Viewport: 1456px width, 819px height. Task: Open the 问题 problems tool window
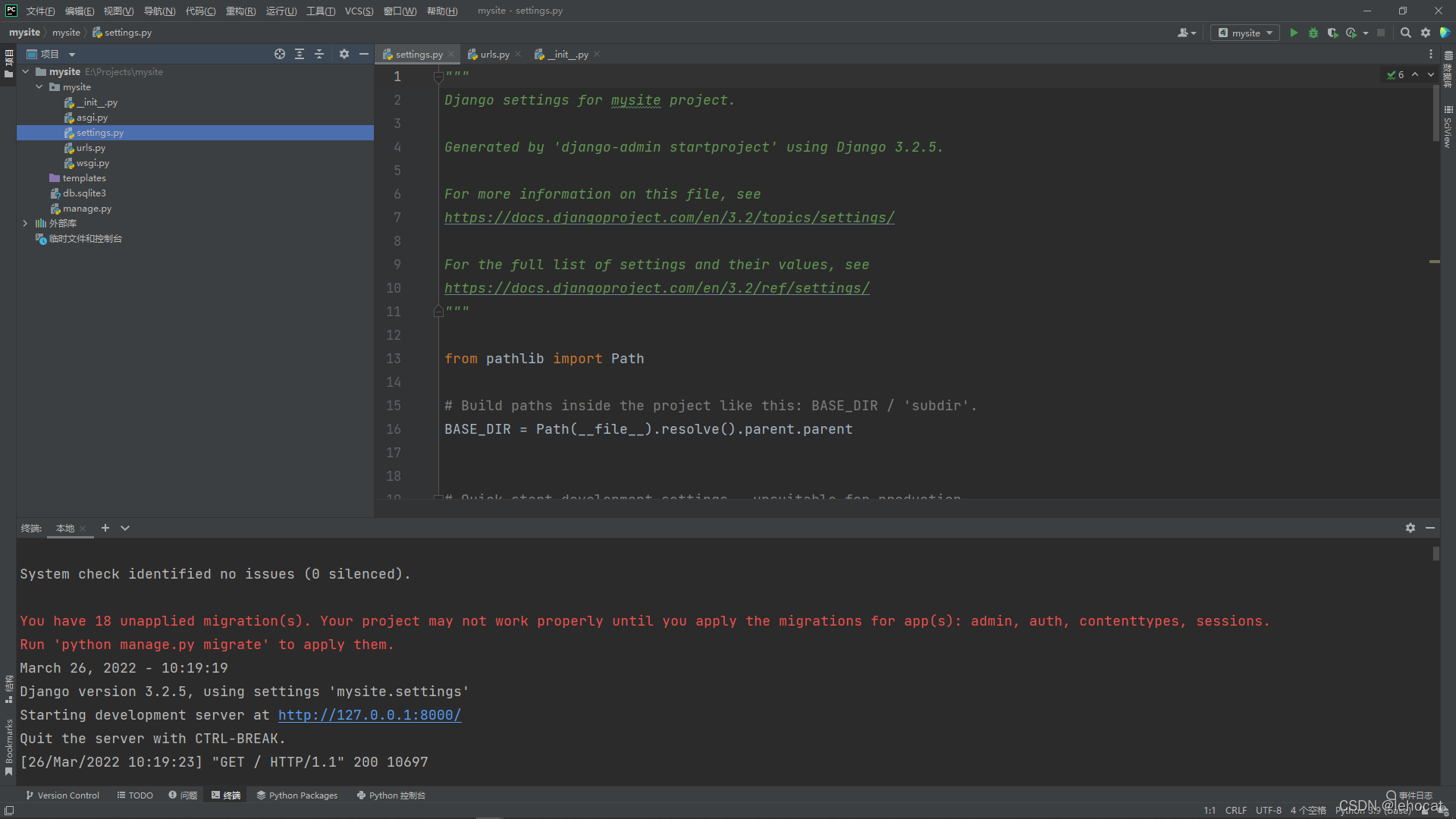coord(183,795)
